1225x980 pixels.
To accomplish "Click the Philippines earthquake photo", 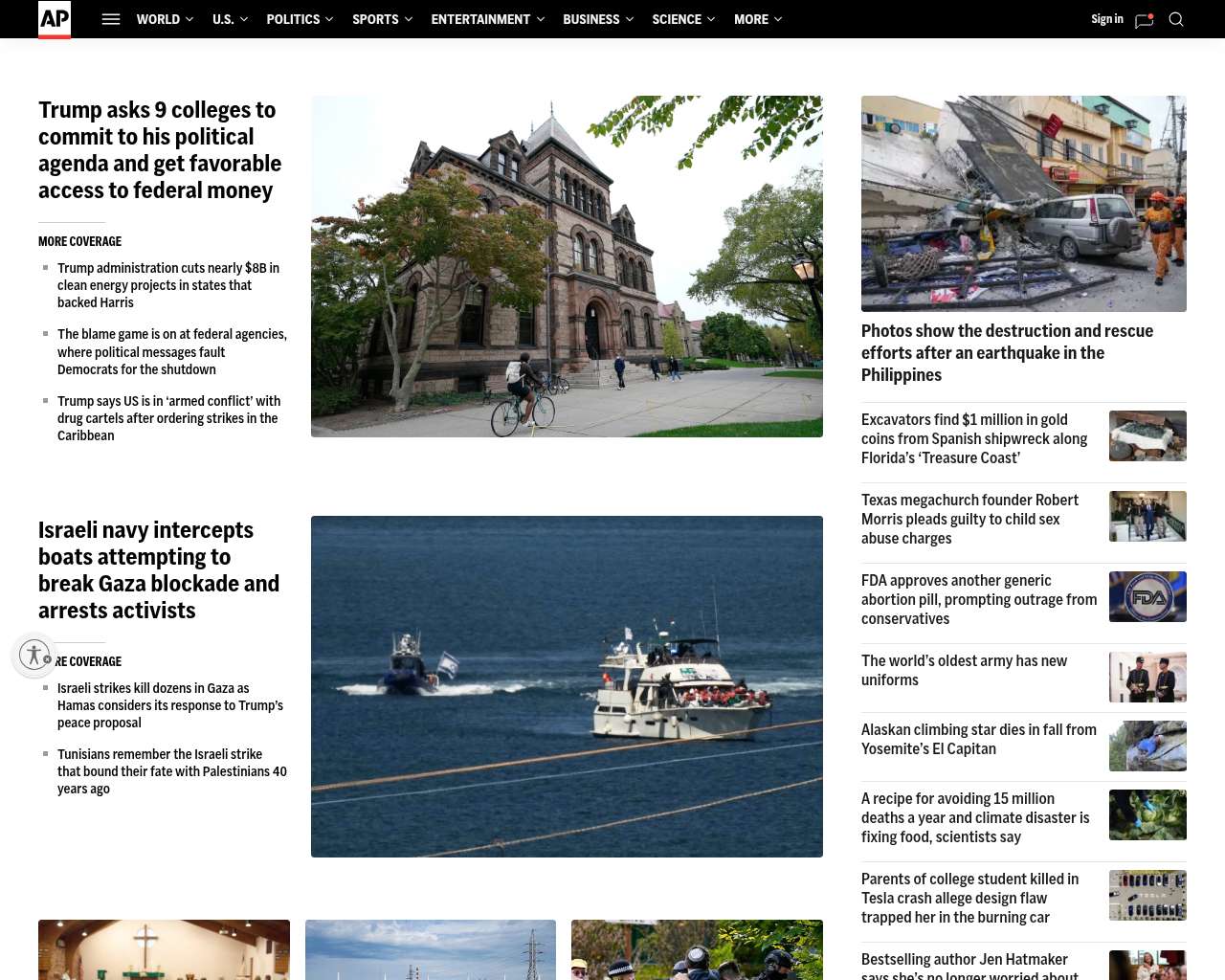I will coord(1023,204).
